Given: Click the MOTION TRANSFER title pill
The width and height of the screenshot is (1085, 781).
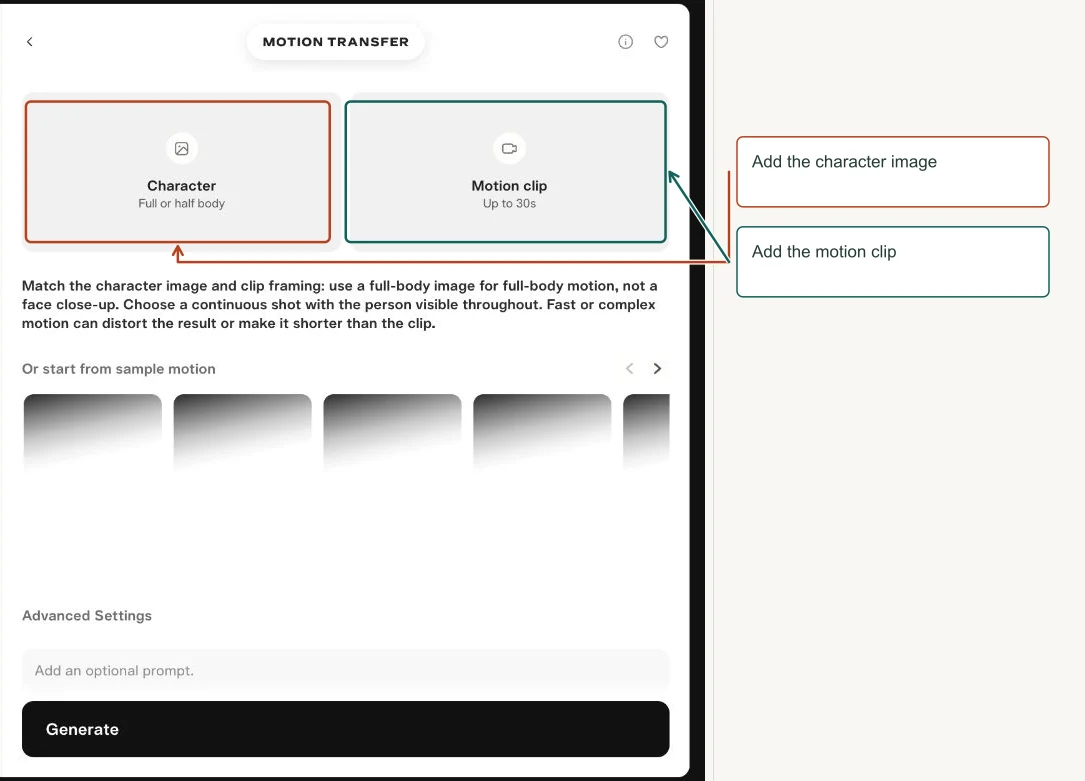Looking at the screenshot, I should pos(336,42).
